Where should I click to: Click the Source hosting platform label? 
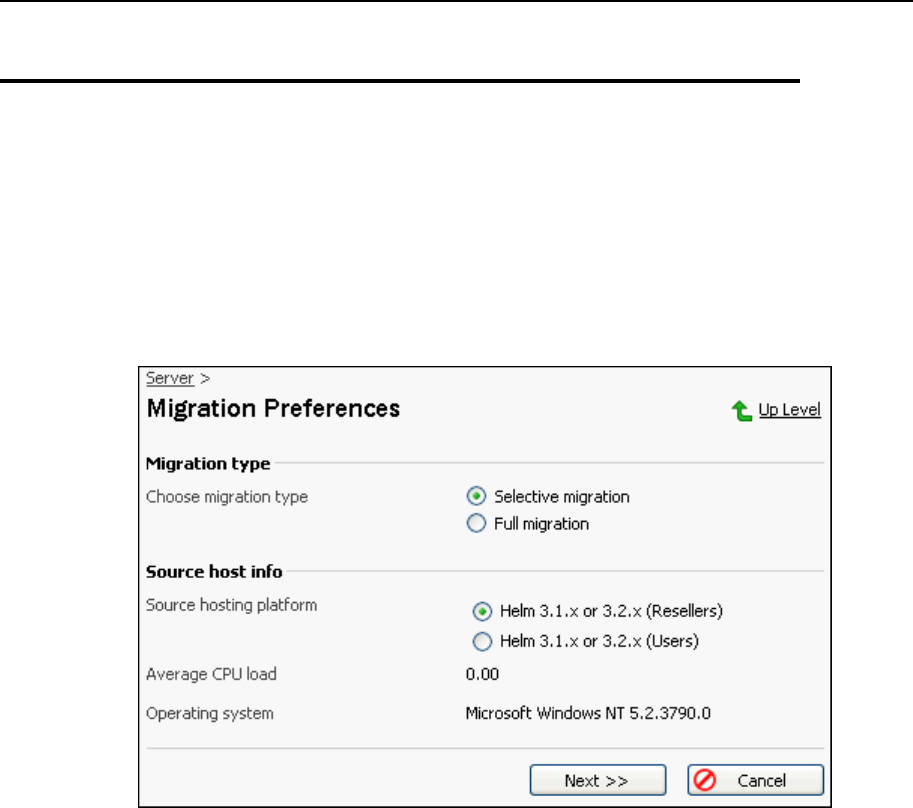point(231,605)
